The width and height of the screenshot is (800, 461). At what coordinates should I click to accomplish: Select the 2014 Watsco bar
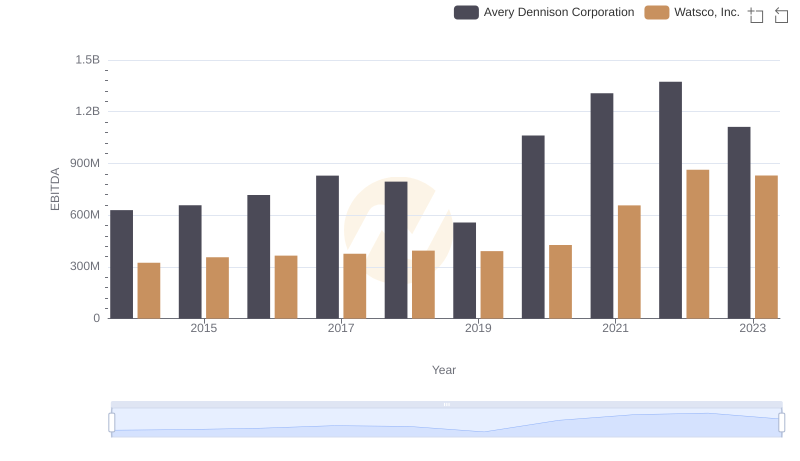[149, 291]
